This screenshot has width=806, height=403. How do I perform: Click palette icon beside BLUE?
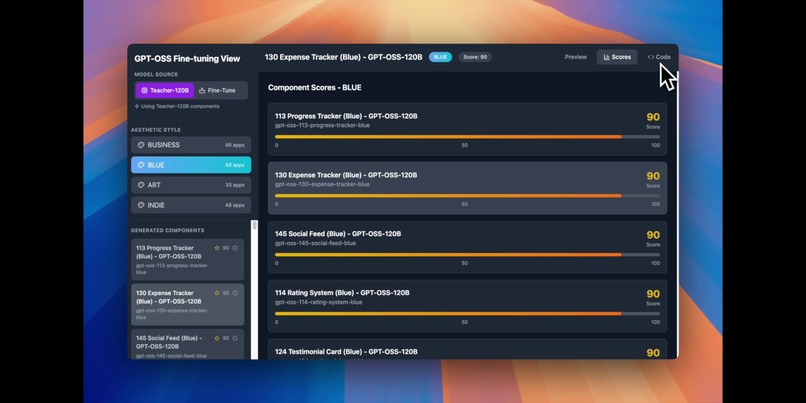tap(141, 165)
